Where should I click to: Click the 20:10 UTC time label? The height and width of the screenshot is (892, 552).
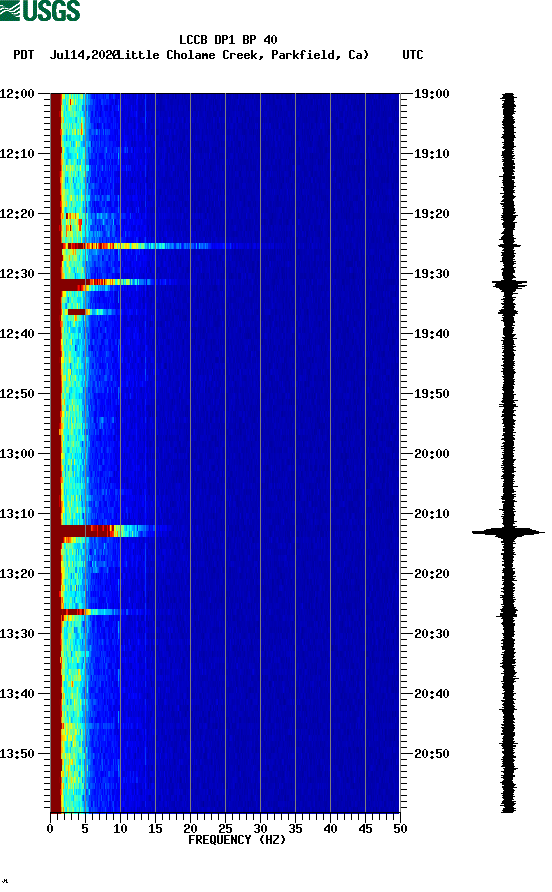431,514
